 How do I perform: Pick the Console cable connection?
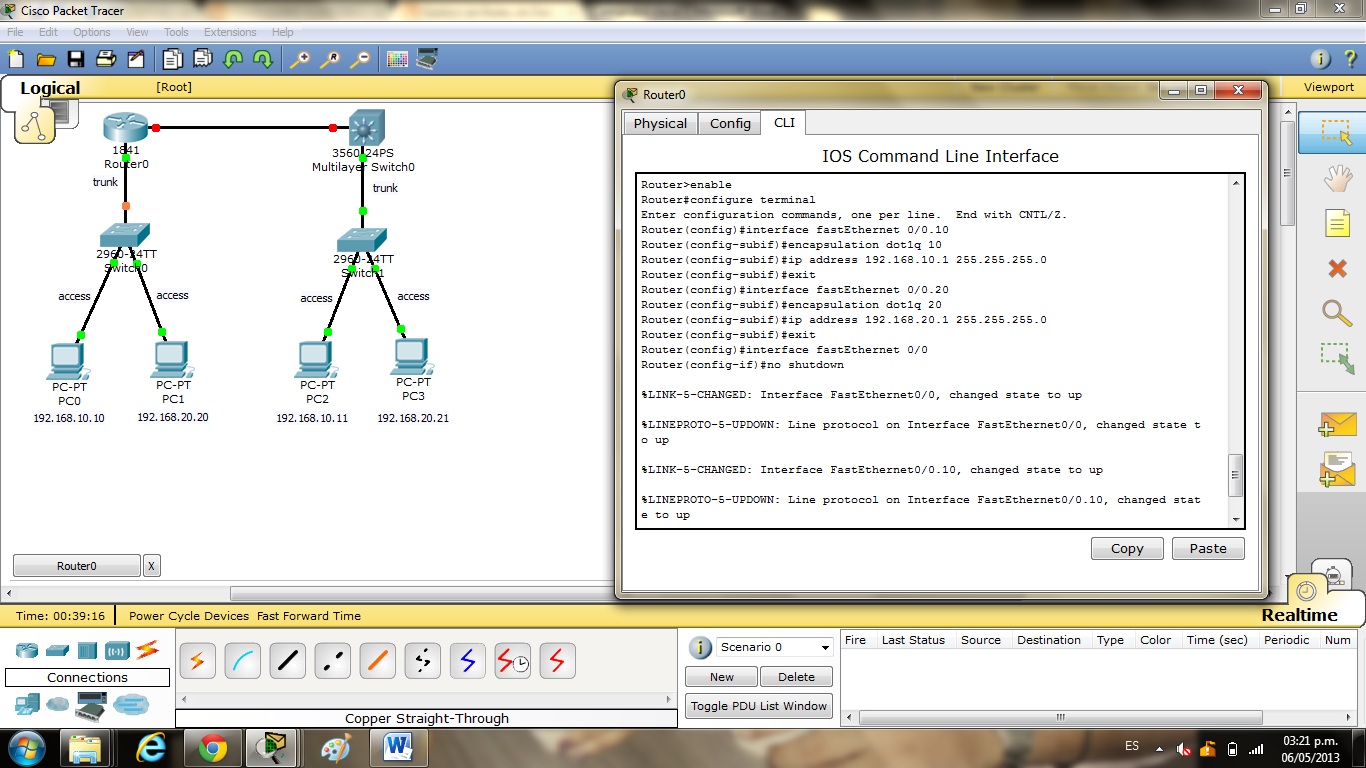(242, 661)
